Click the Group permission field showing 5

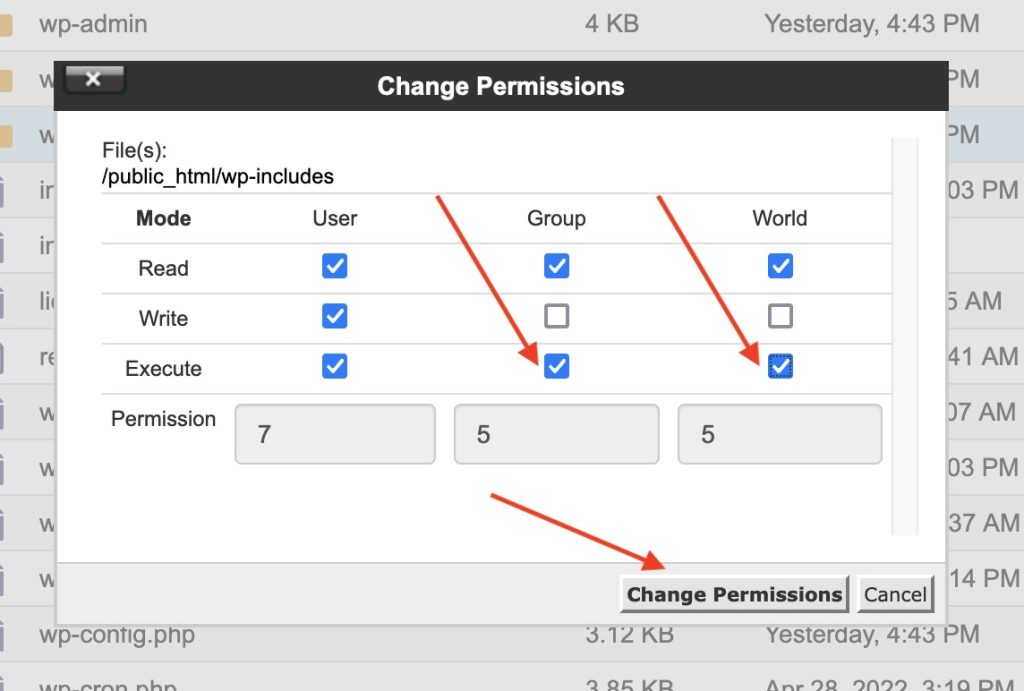[556, 434]
